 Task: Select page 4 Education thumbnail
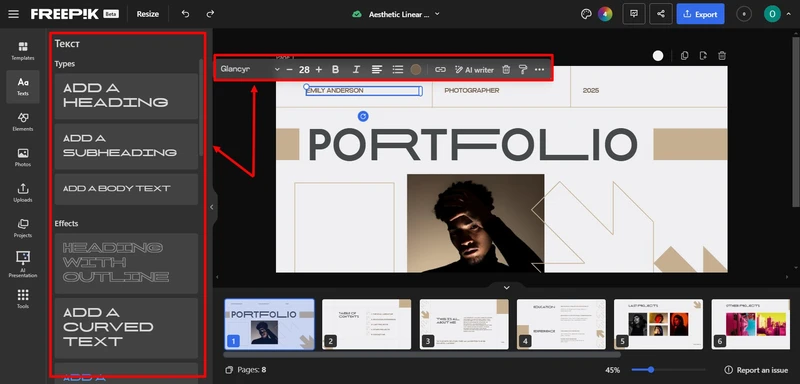point(561,324)
